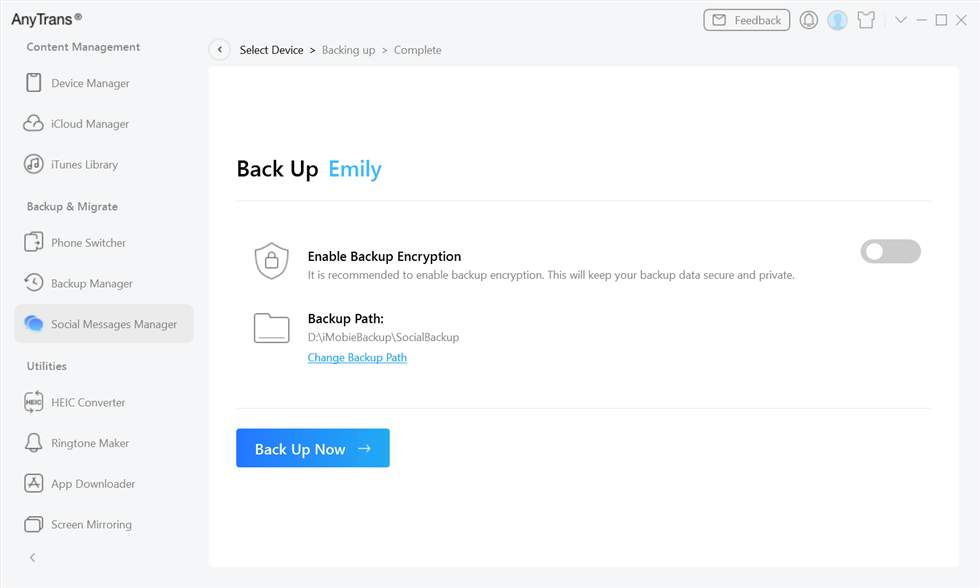Click the iTunes Library music icon
Screen dimensions: 980x588
[x=34, y=164]
